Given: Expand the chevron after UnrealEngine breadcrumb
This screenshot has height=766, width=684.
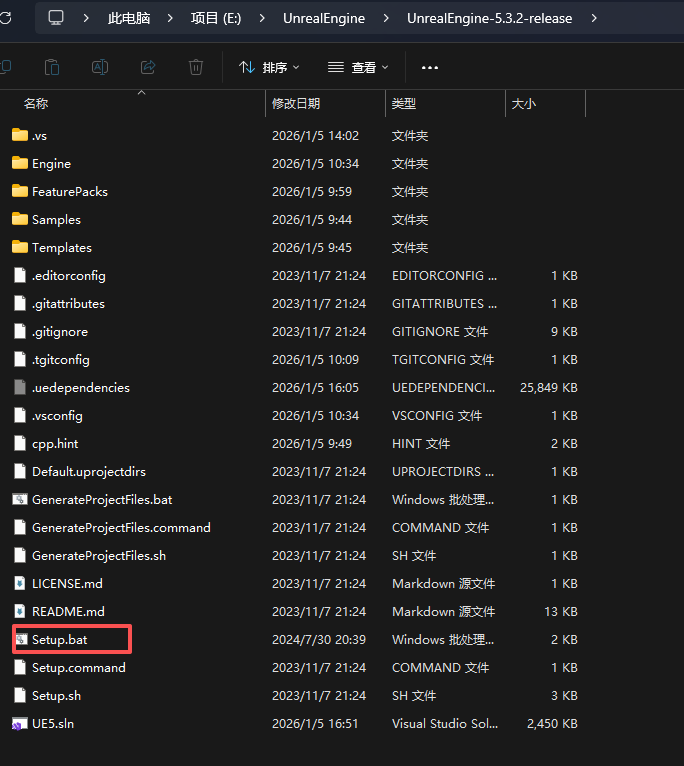Looking at the screenshot, I should [x=386, y=18].
